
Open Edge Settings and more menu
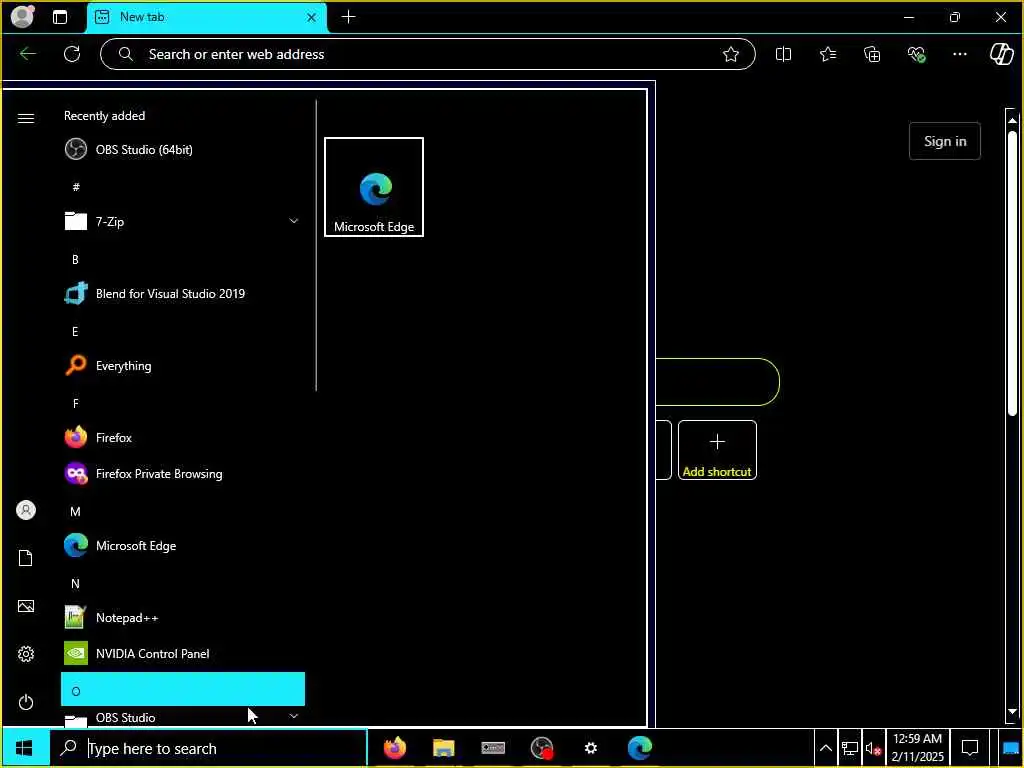959,54
